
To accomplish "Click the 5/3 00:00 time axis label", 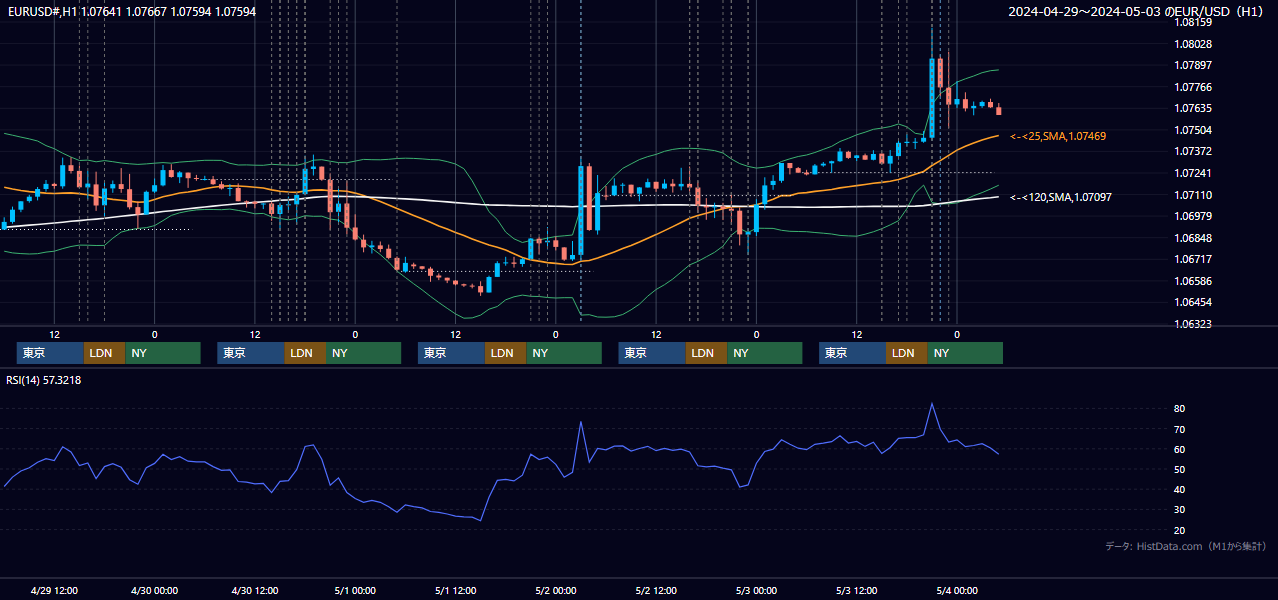I will coord(756,590).
